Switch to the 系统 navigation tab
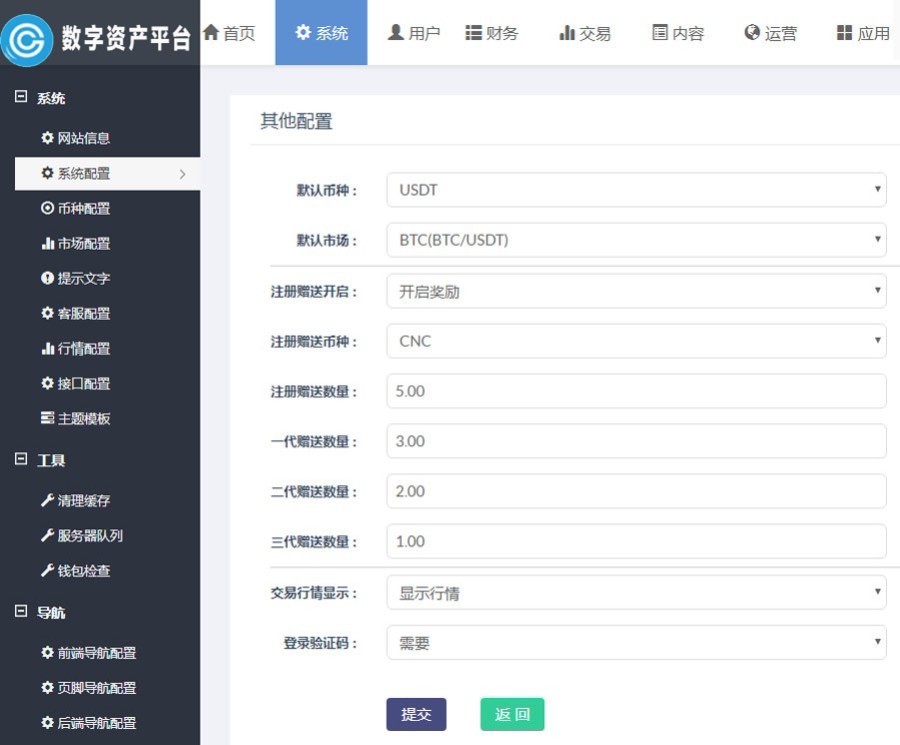This screenshot has width=900, height=745. pos(321,31)
